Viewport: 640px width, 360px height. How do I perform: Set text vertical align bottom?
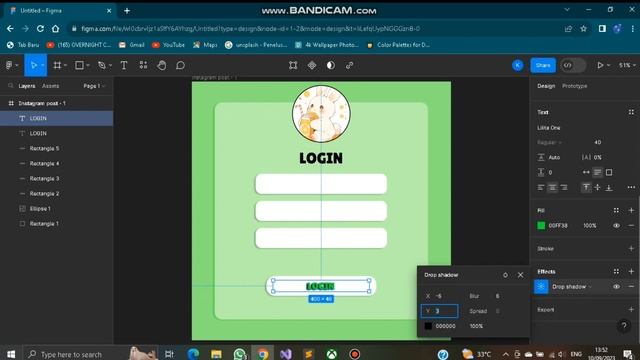point(609,187)
